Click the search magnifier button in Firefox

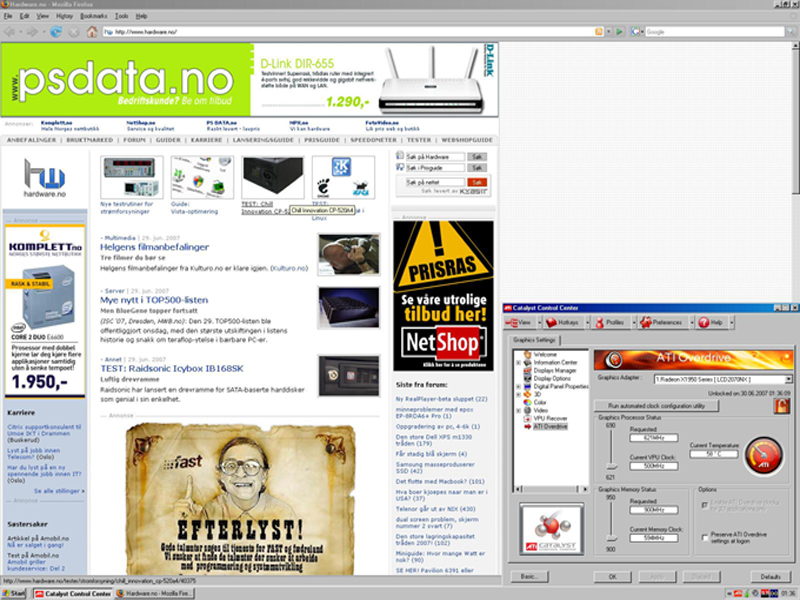click(x=791, y=32)
